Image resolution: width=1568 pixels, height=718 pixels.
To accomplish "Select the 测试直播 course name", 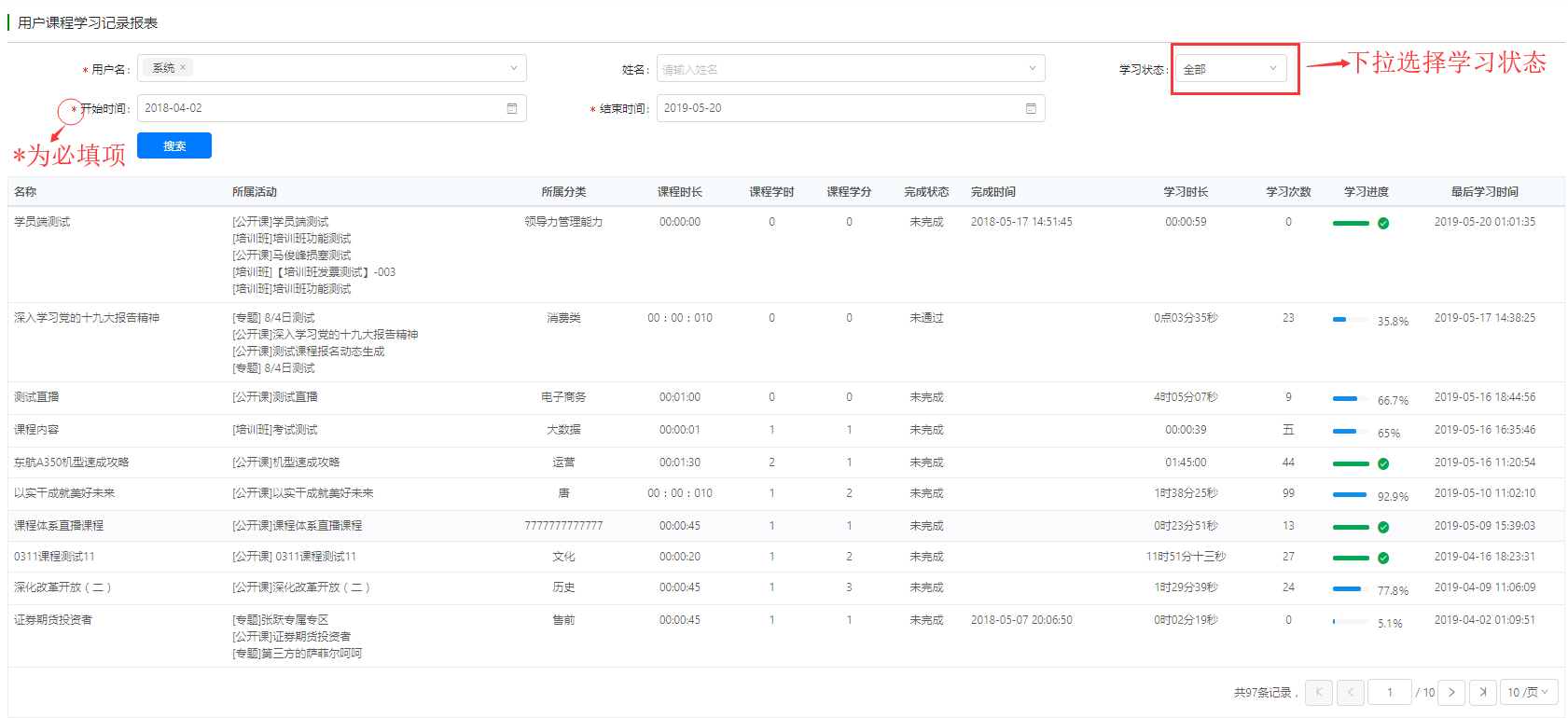I will tap(36, 397).
